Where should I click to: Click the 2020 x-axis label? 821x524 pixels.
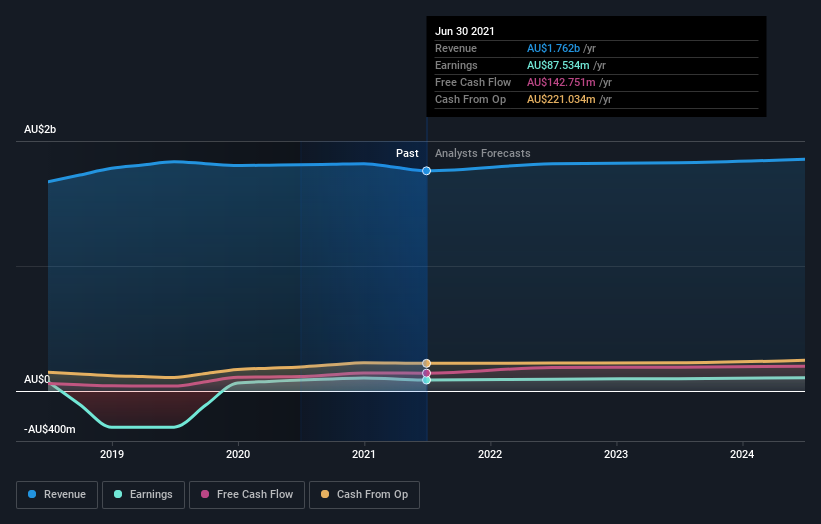[x=238, y=454]
